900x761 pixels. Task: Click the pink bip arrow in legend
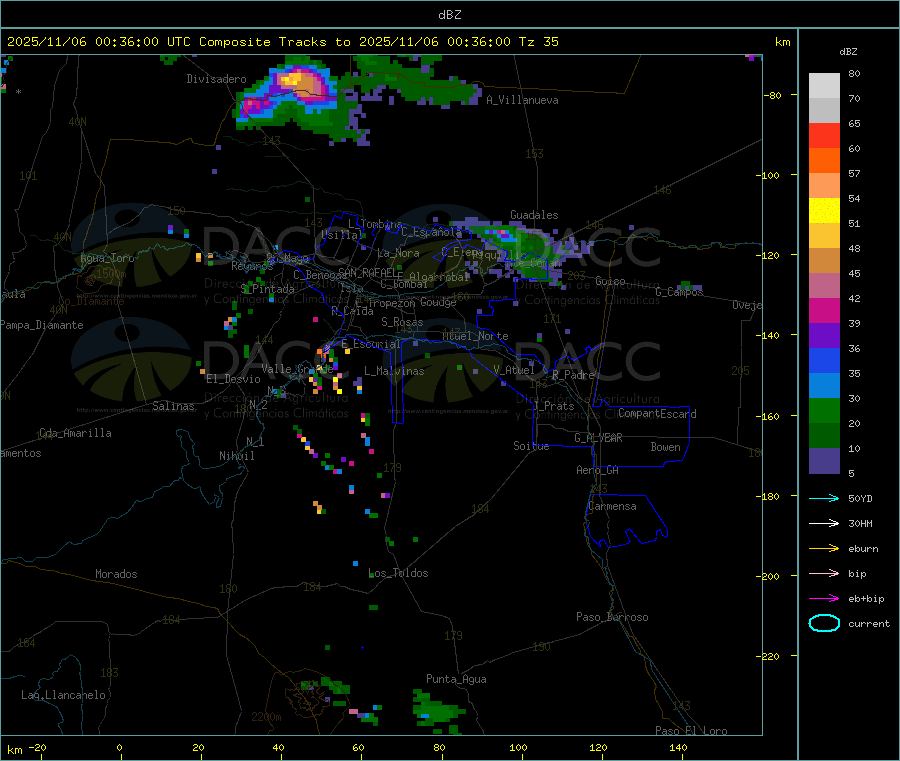tap(824, 573)
